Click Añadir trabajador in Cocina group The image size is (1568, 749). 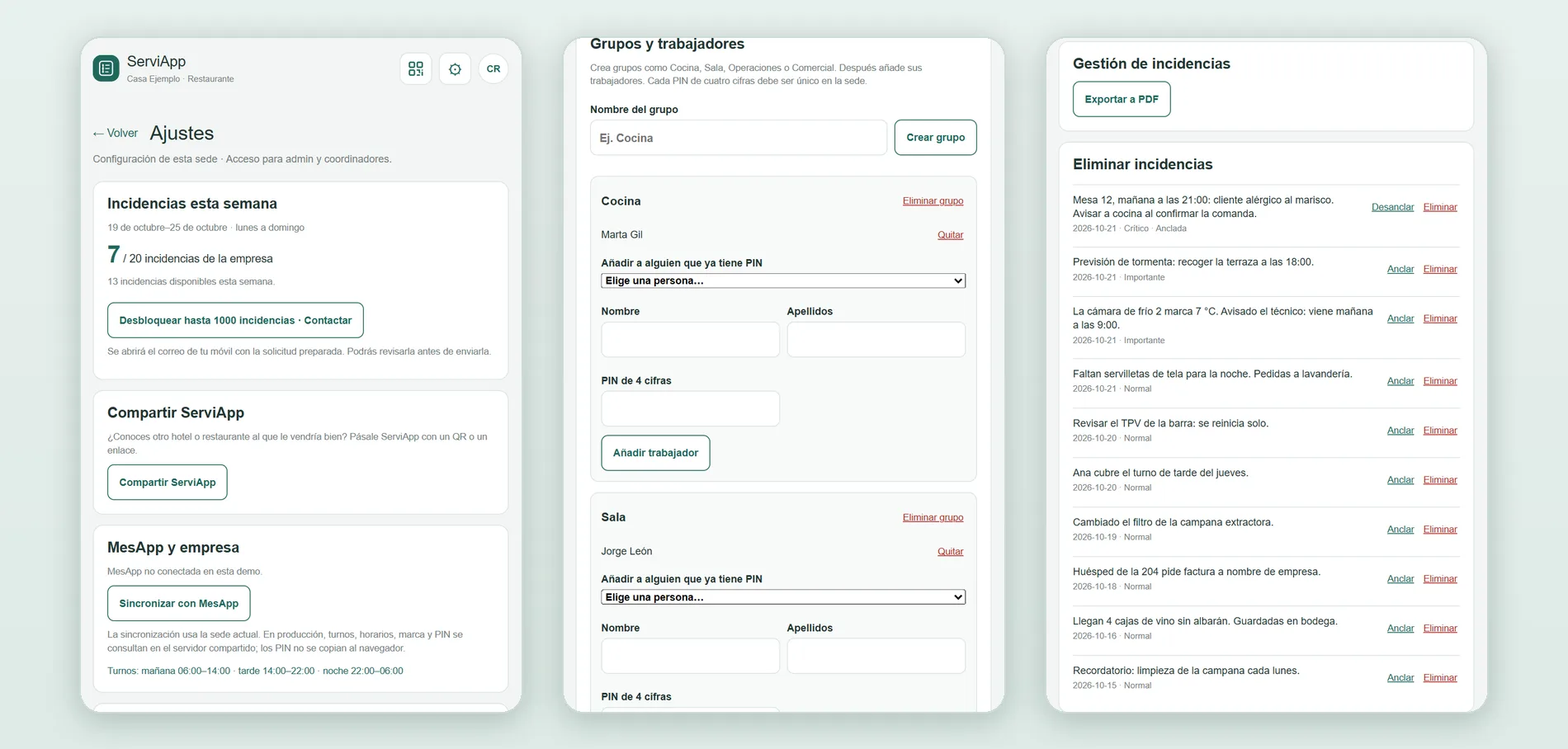[x=656, y=453]
